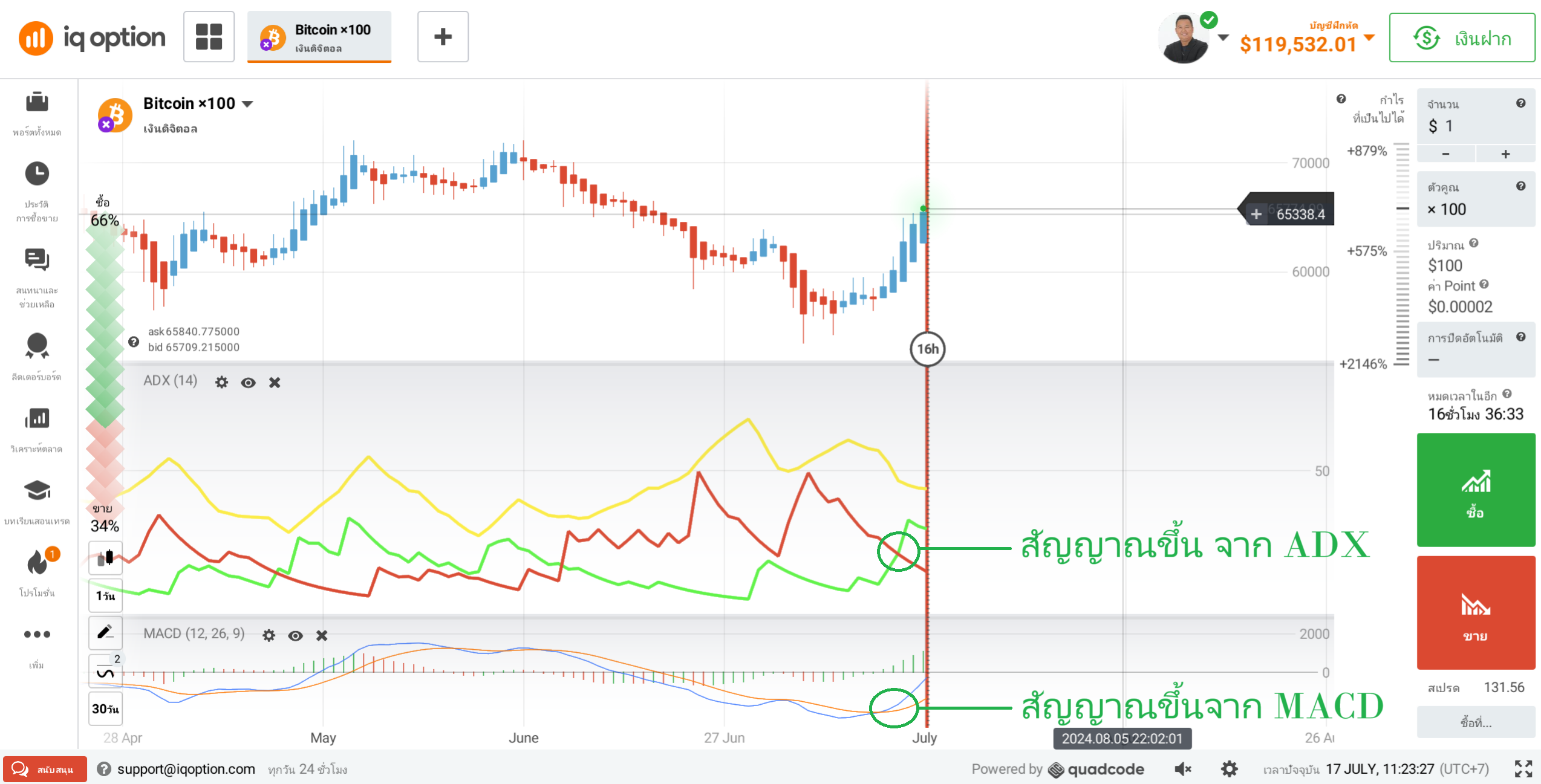Click the pending order button below spread
Image resolution: width=1541 pixels, height=784 pixels.
point(1476,722)
